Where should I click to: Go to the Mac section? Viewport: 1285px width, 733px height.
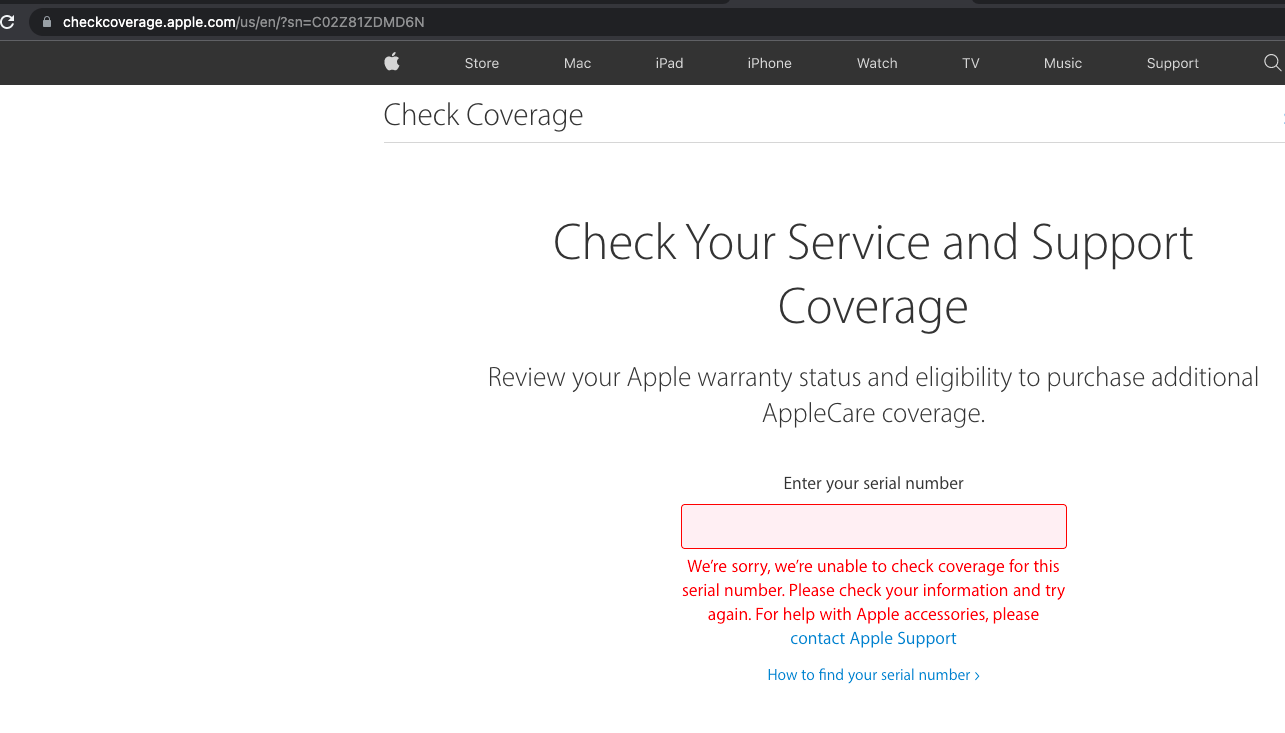pos(577,63)
